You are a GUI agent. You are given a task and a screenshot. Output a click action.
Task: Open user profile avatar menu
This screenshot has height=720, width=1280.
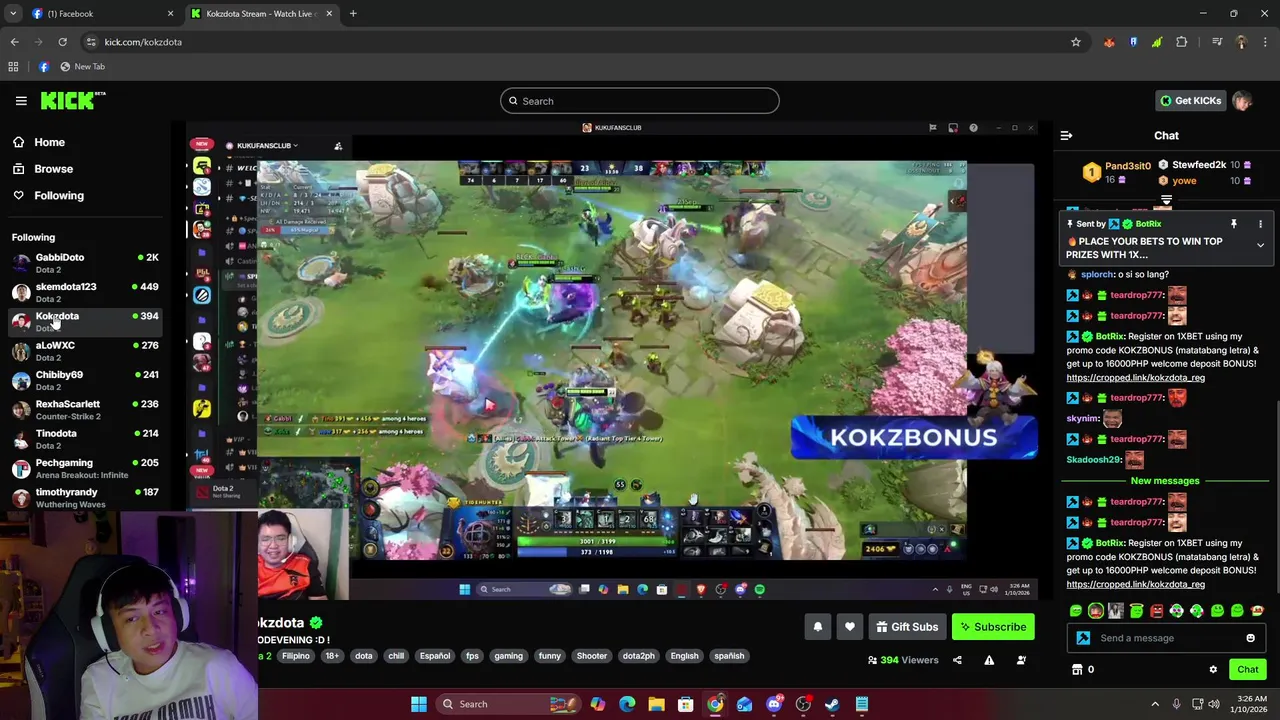(x=1242, y=101)
